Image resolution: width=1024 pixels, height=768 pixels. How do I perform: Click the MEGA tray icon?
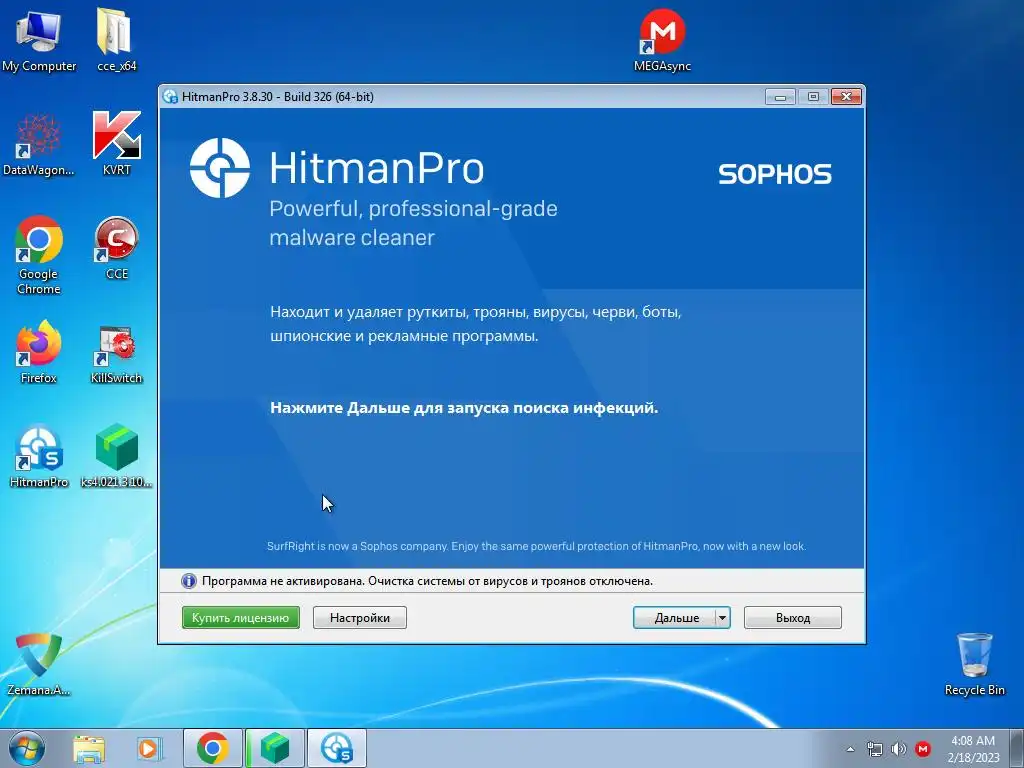click(923, 749)
